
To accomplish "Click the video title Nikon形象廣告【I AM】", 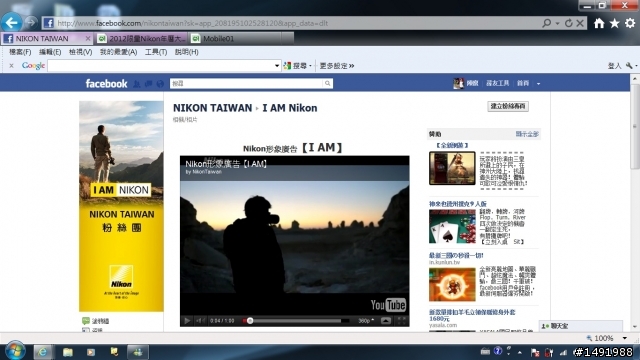I will [x=227, y=164].
